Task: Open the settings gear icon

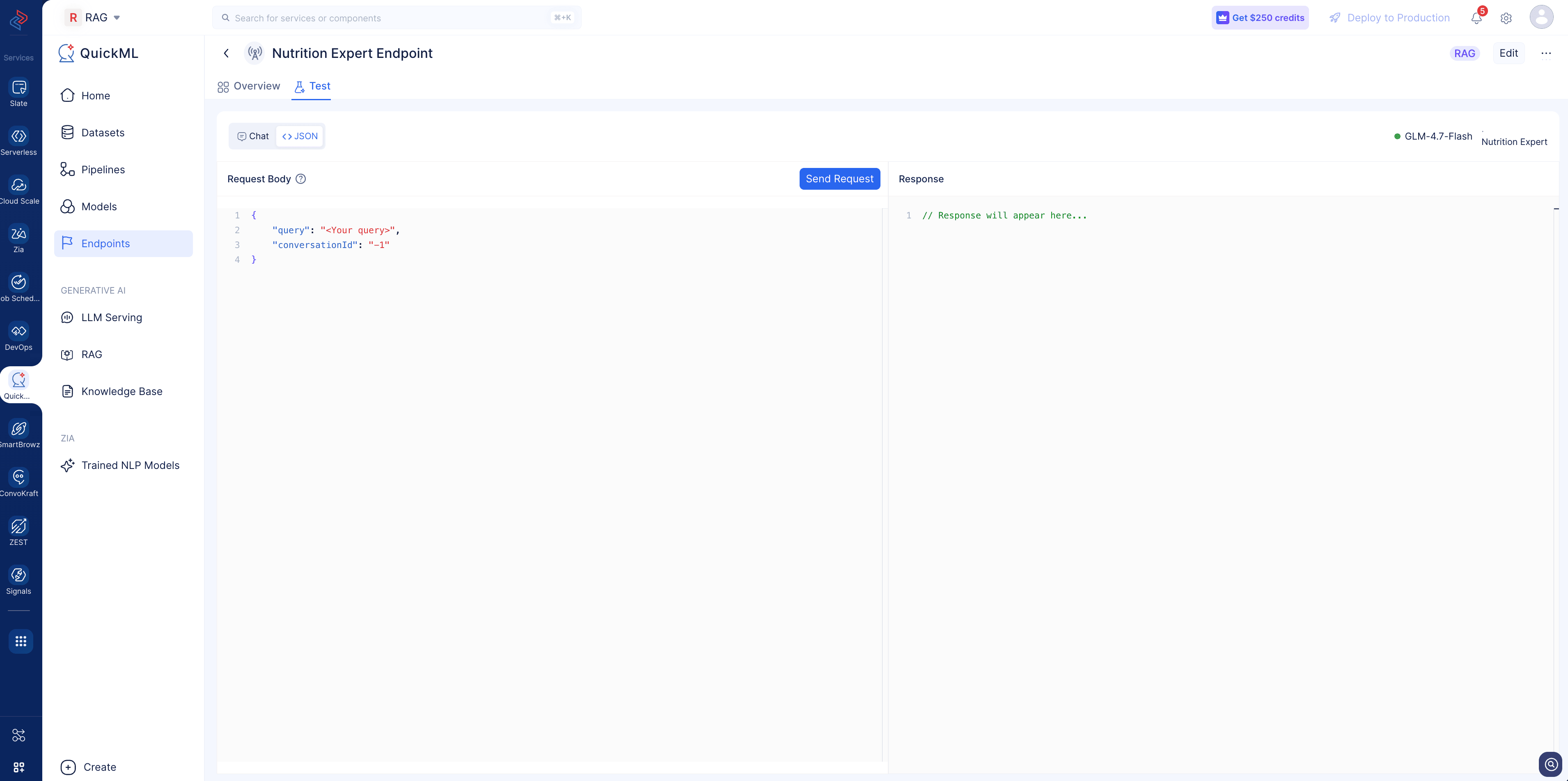Action: click(x=1506, y=18)
